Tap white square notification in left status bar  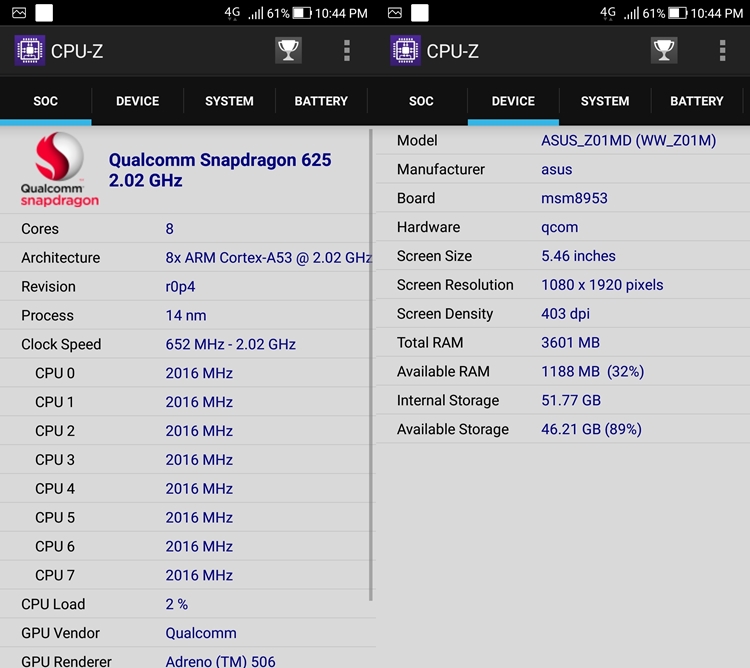click(44, 13)
